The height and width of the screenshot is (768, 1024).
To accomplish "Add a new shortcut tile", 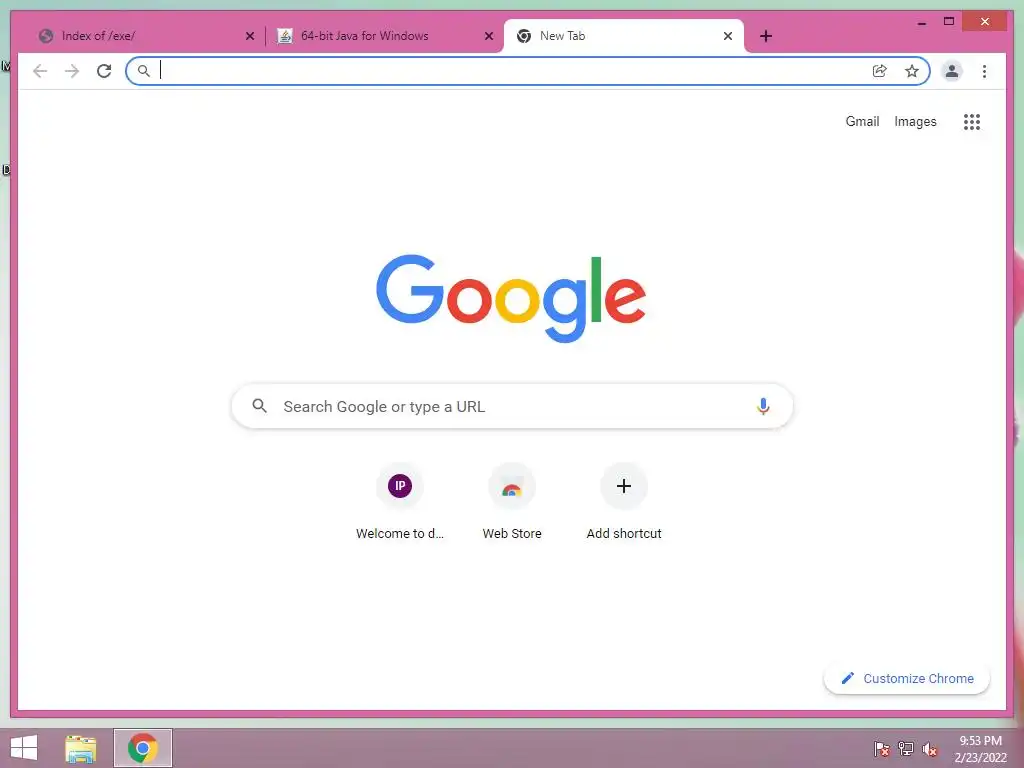I will (x=624, y=502).
